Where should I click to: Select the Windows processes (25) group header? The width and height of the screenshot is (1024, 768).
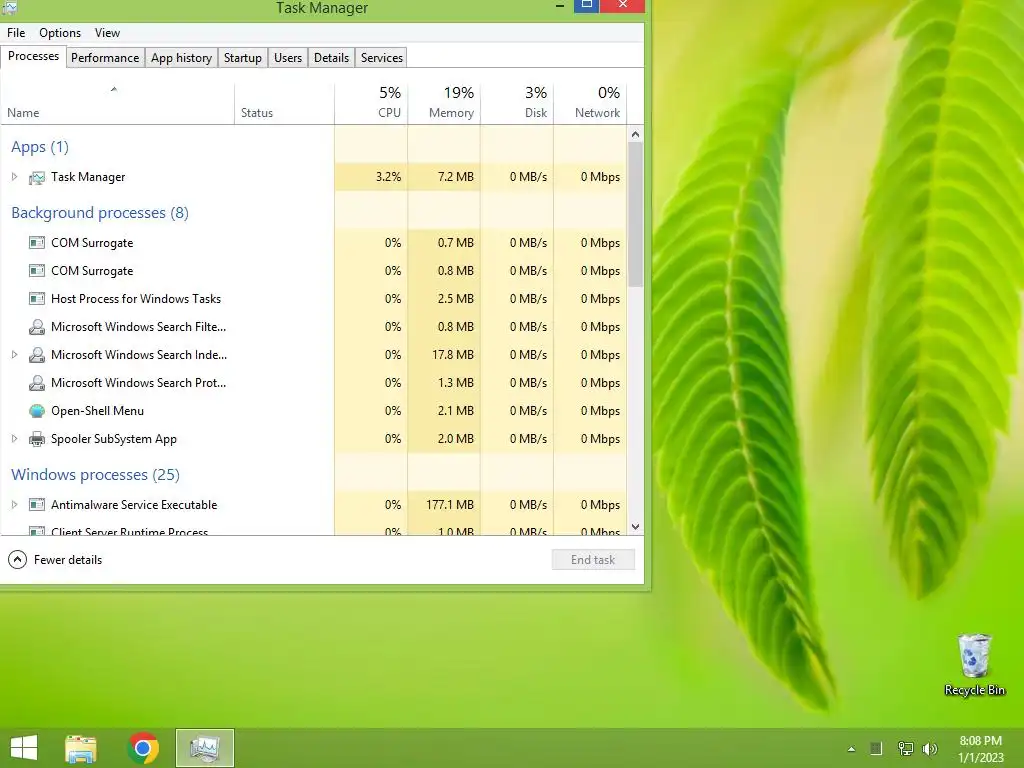[95, 475]
